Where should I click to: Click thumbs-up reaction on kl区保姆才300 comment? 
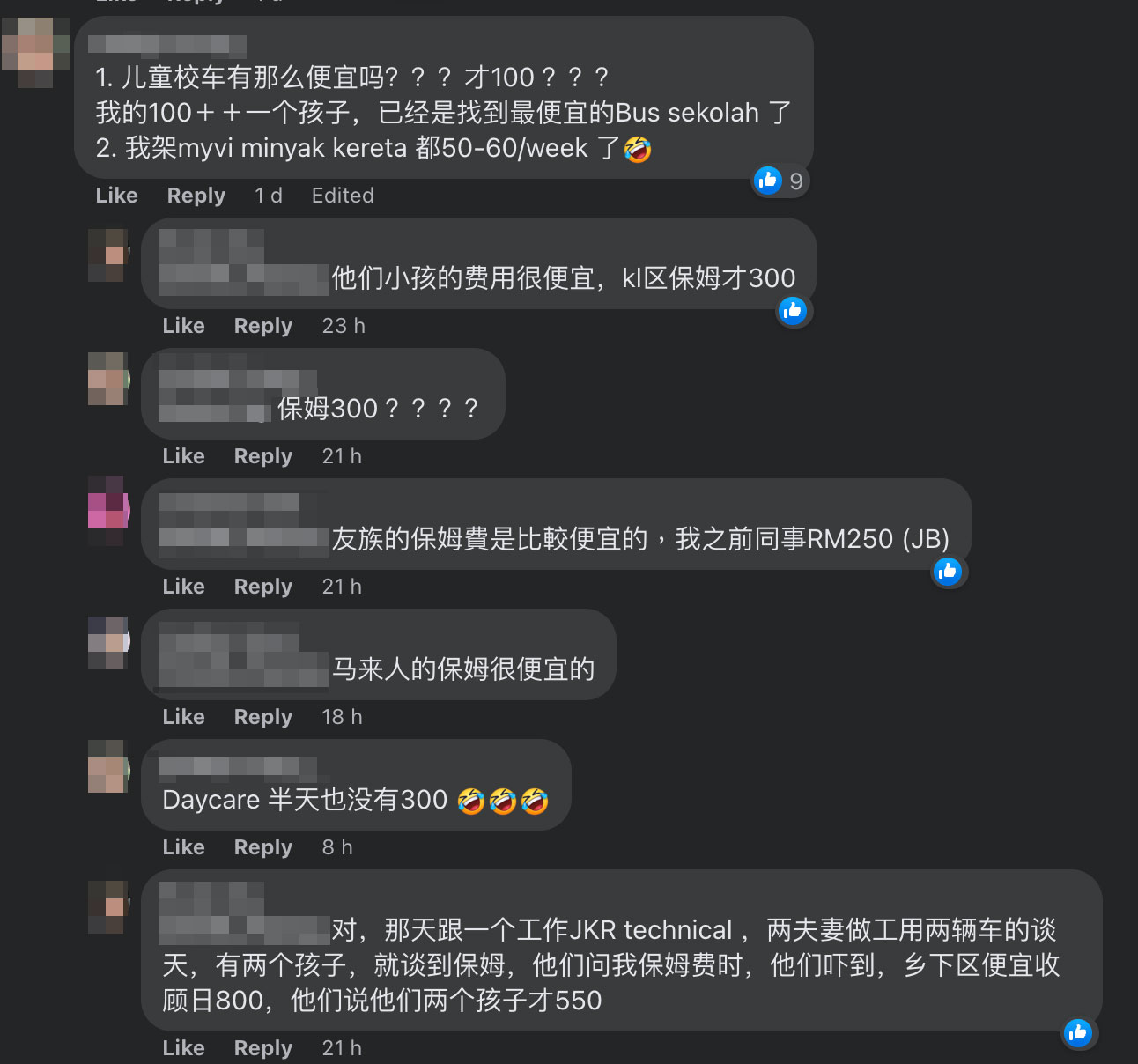[x=793, y=310]
